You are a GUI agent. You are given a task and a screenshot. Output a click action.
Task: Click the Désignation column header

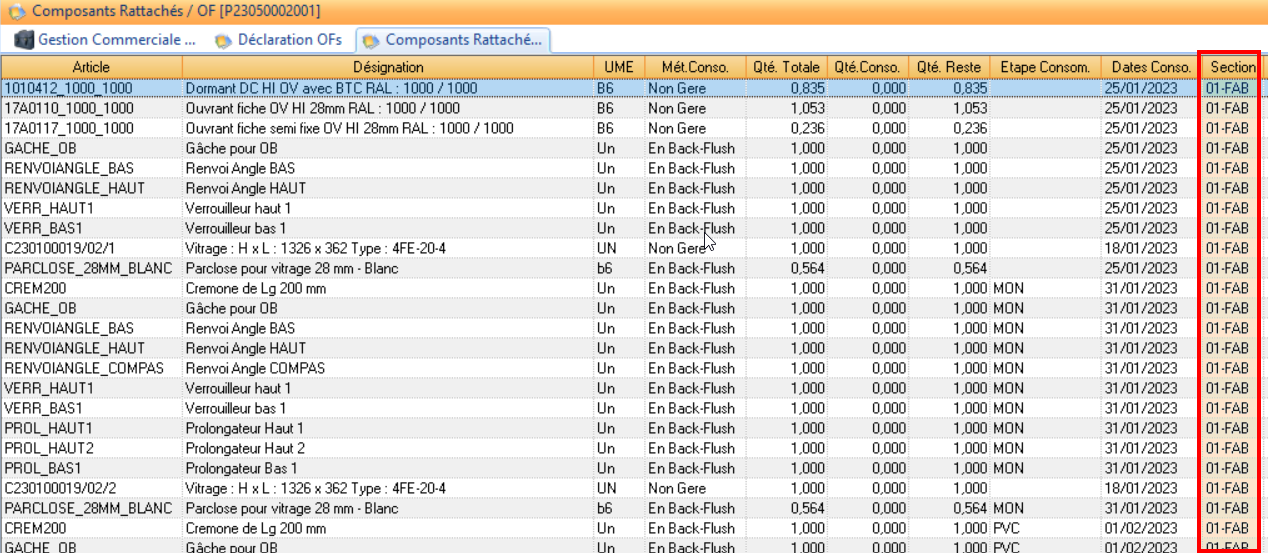387,67
